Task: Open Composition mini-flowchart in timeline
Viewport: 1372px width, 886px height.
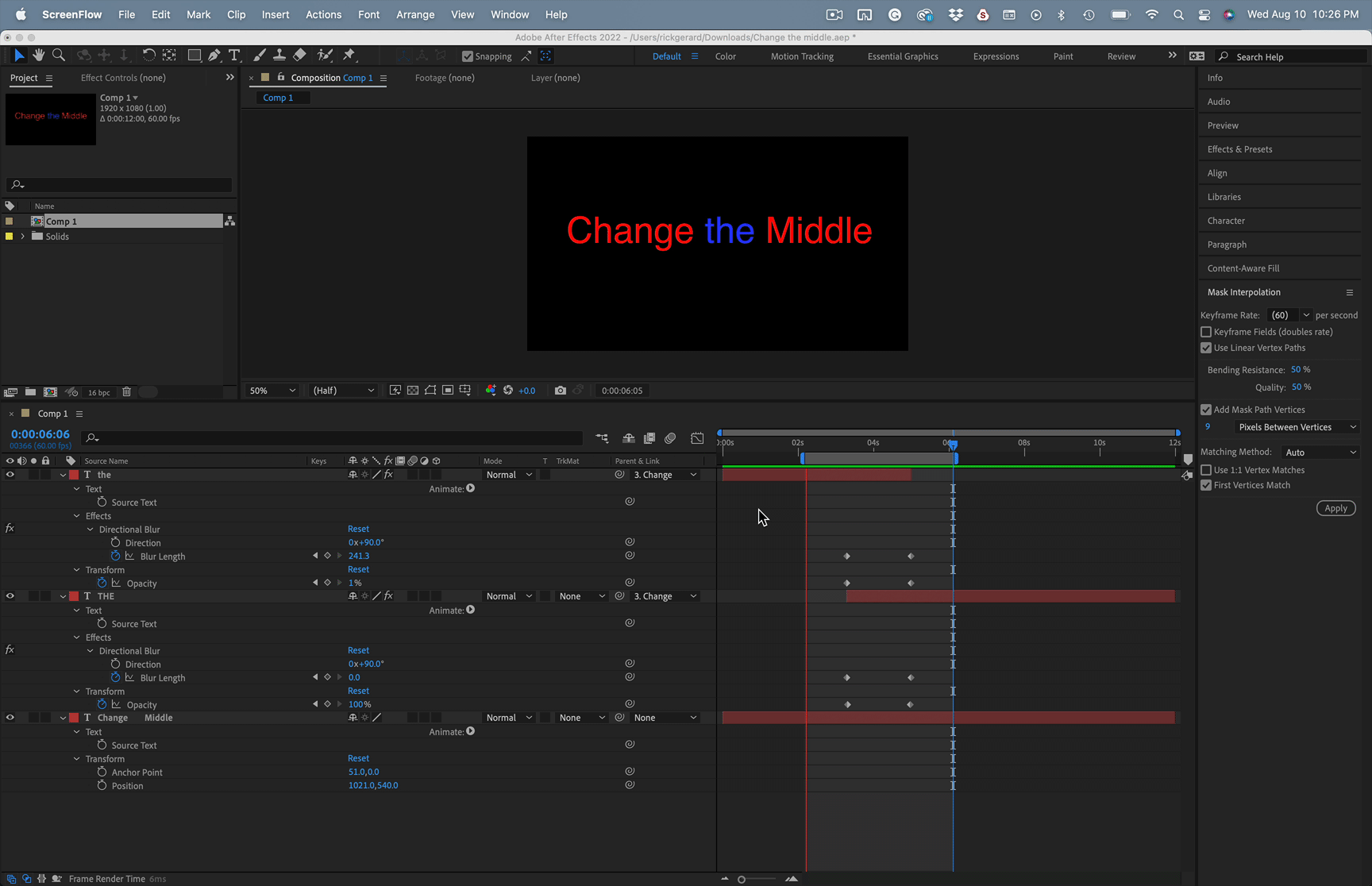Action: pos(602,438)
